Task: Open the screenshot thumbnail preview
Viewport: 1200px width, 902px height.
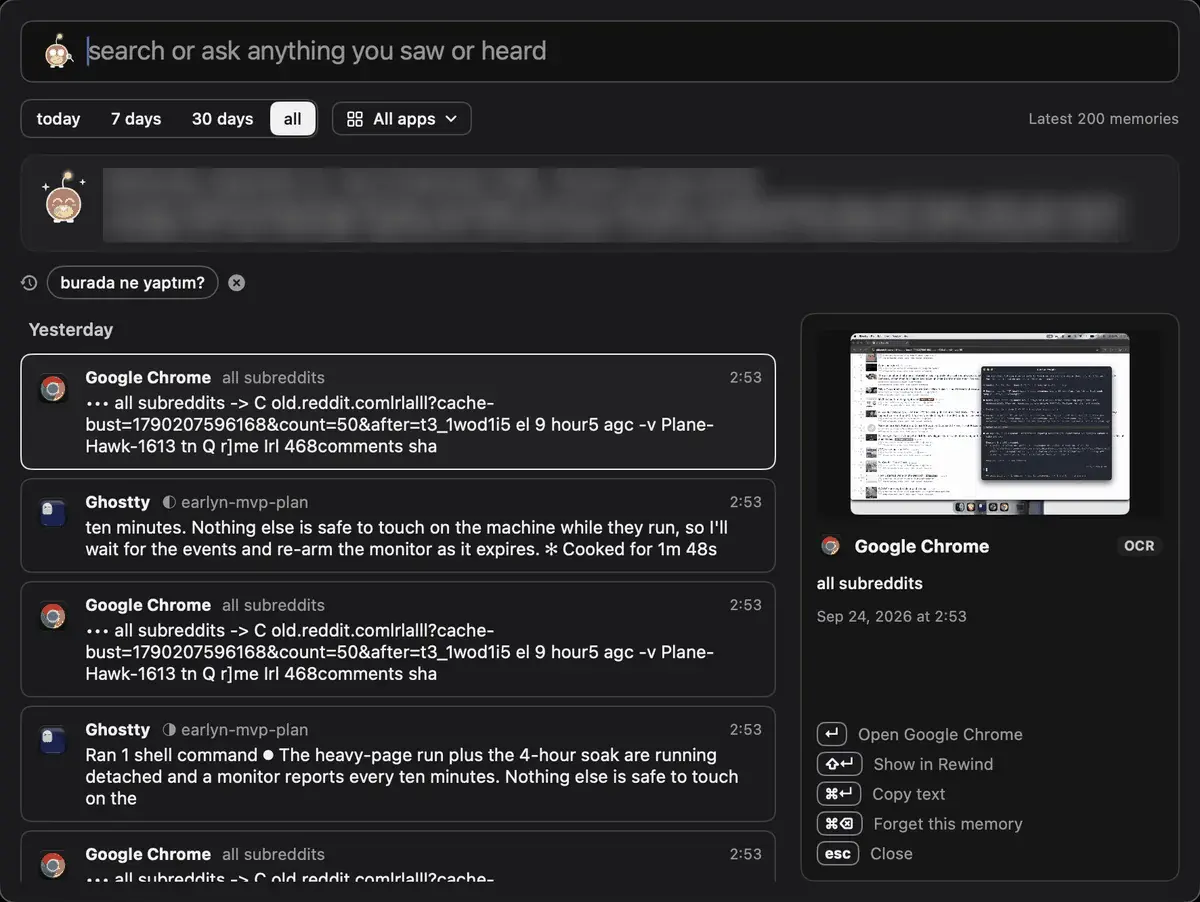Action: coord(989,424)
